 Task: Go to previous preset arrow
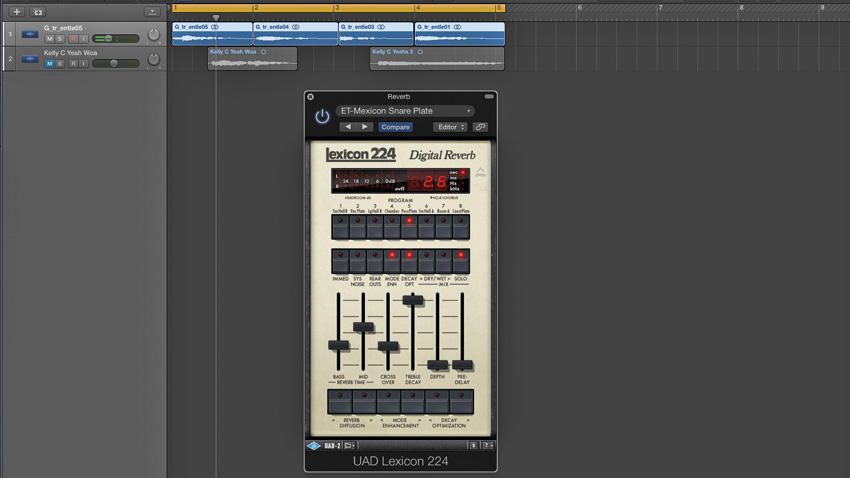point(348,127)
